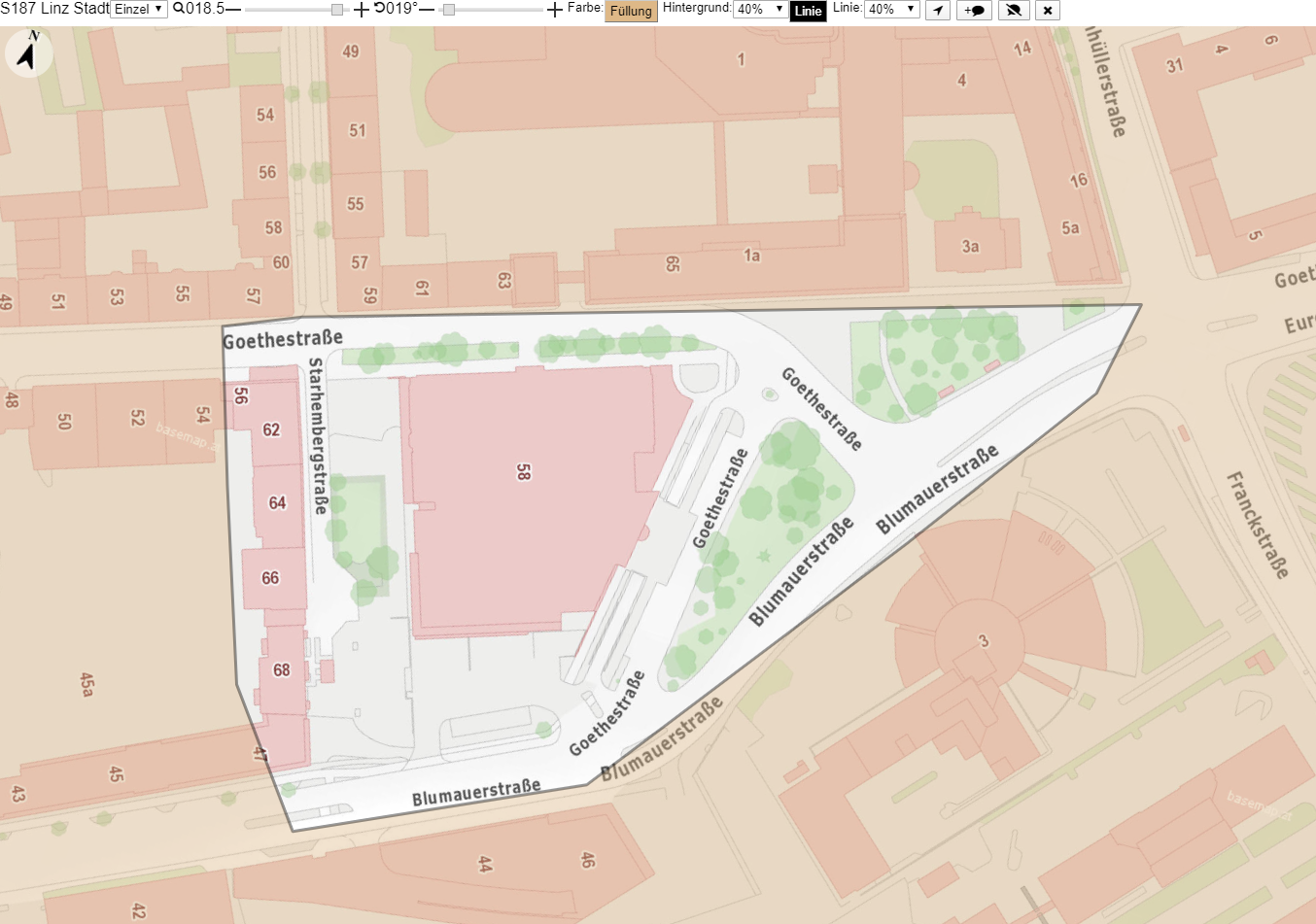
Task: Click the north compass icon
Action: tap(29, 53)
